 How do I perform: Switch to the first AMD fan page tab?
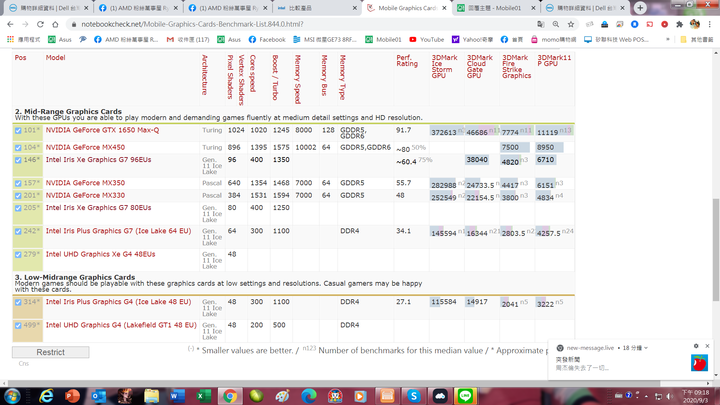point(138,8)
